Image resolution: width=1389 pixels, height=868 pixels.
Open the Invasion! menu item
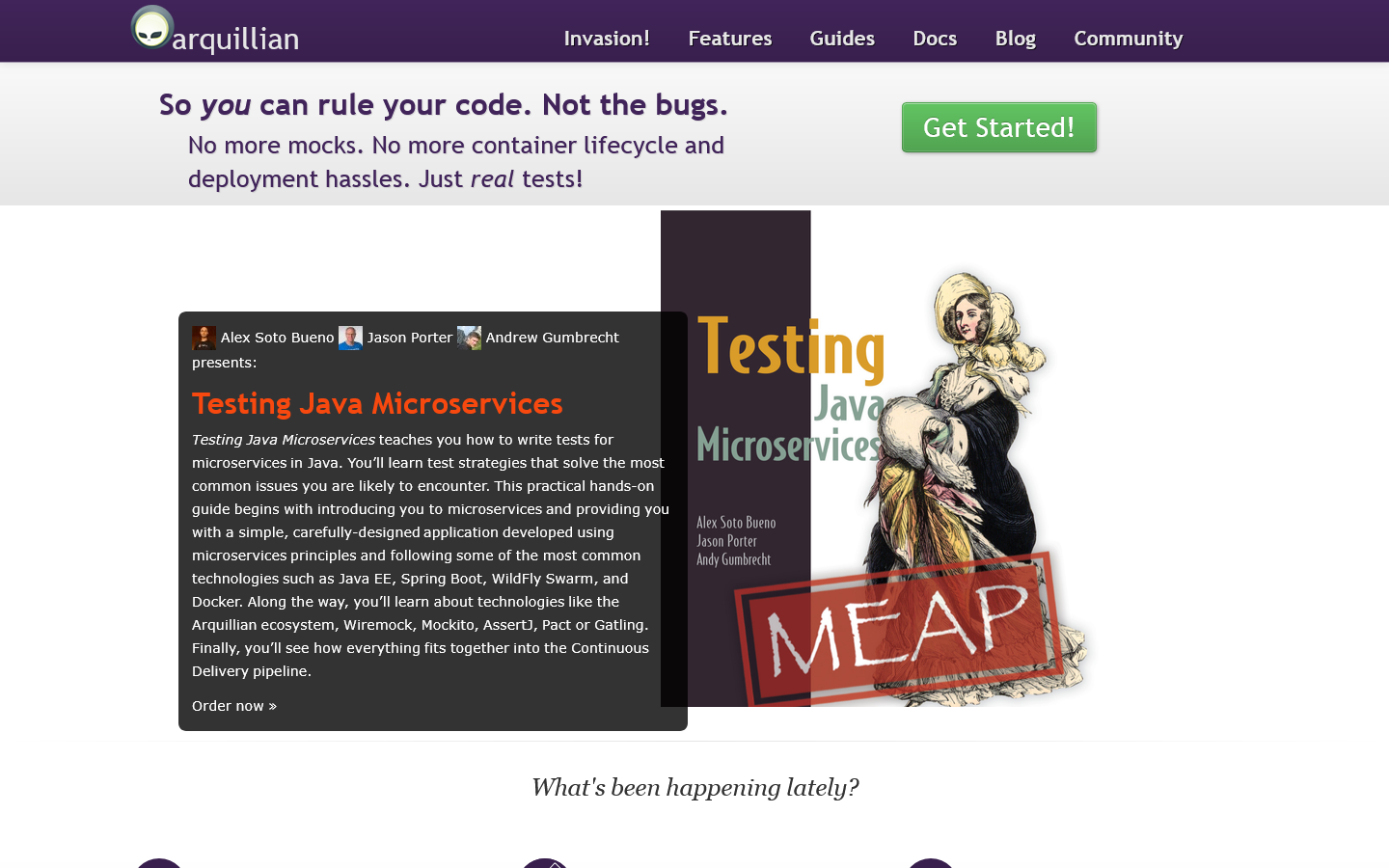click(607, 39)
